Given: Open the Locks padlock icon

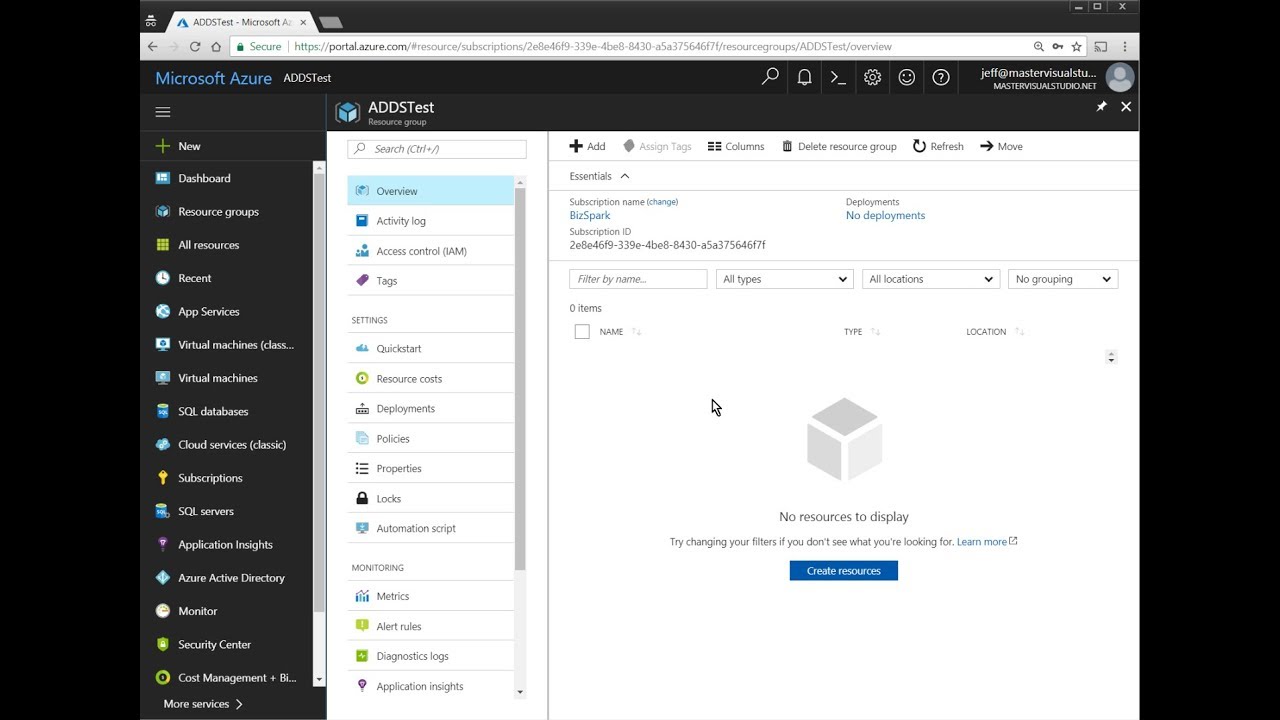Looking at the screenshot, I should point(362,498).
